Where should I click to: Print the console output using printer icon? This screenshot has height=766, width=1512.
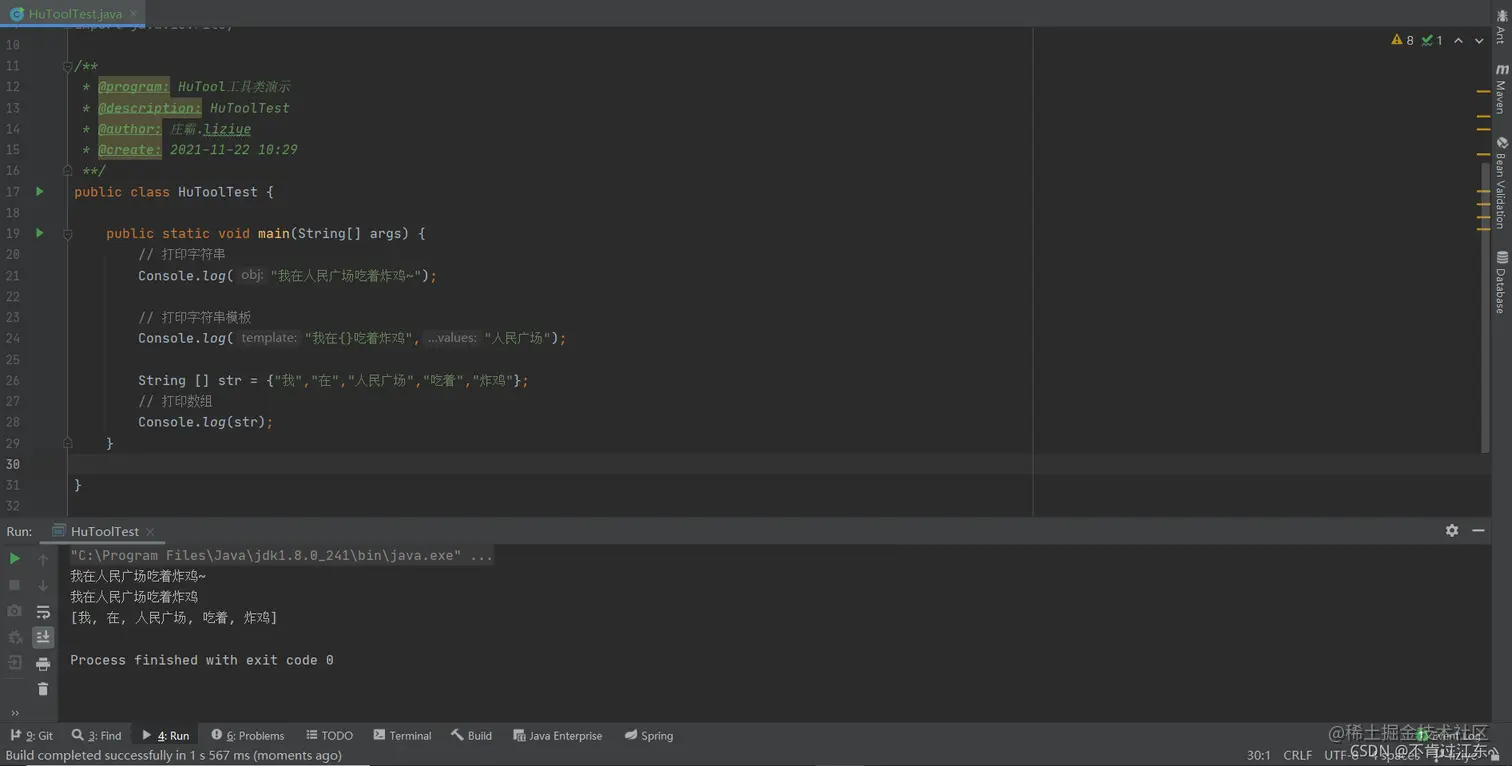tap(43, 663)
